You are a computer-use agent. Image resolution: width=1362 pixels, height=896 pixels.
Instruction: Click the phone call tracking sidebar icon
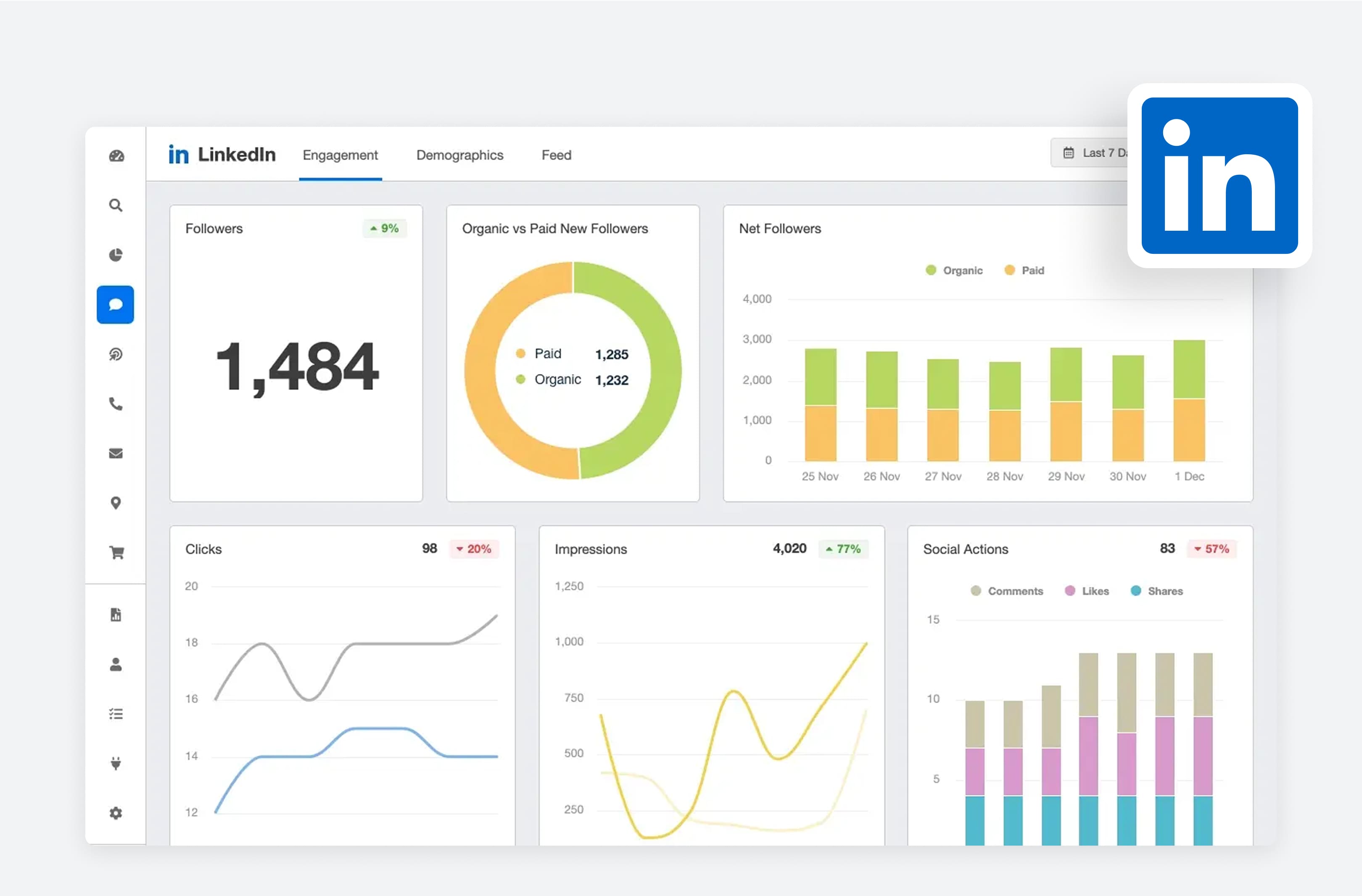pyautogui.click(x=116, y=404)
